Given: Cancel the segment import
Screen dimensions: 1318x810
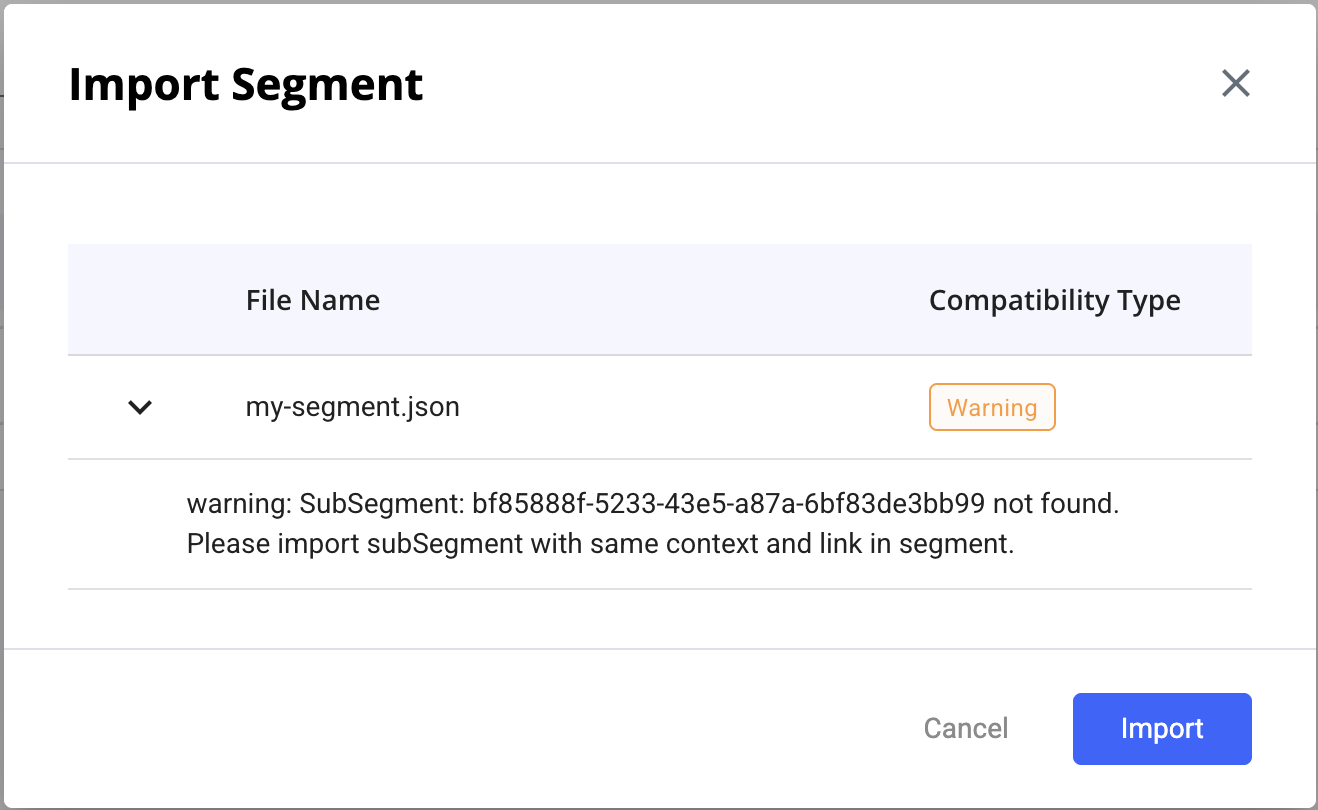Looking at the screenshot, I should (965, 729).
